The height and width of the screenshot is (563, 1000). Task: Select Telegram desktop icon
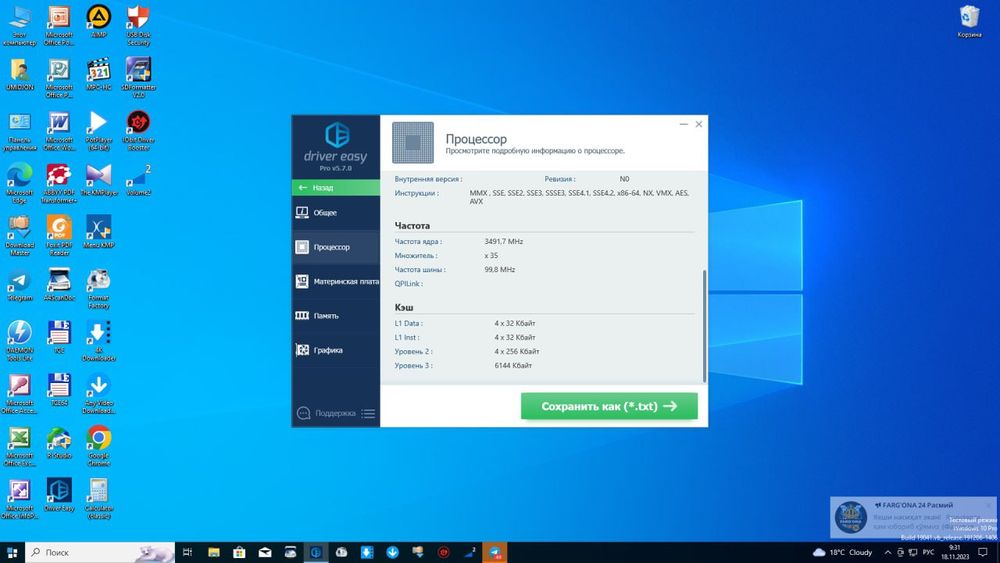click(19, 284)
